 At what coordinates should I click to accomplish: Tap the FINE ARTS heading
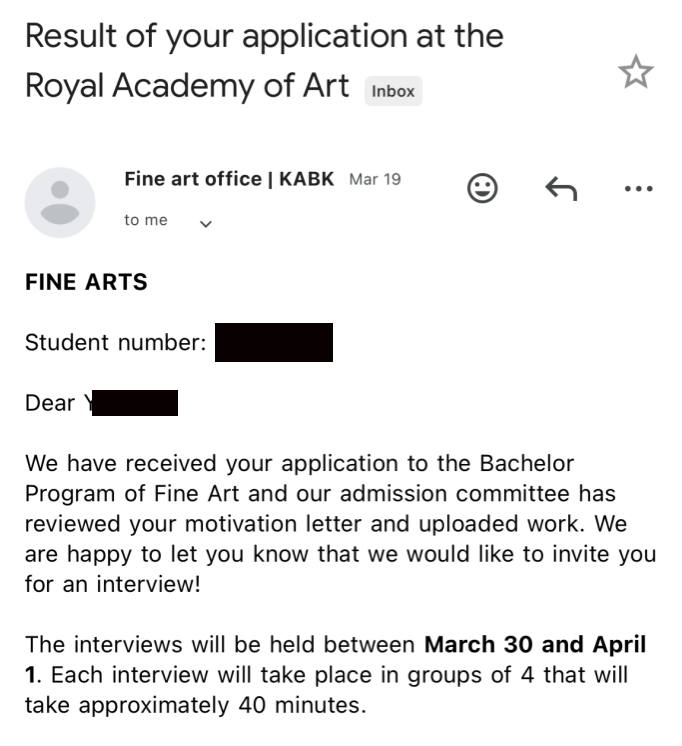click(x=86, y=282)
